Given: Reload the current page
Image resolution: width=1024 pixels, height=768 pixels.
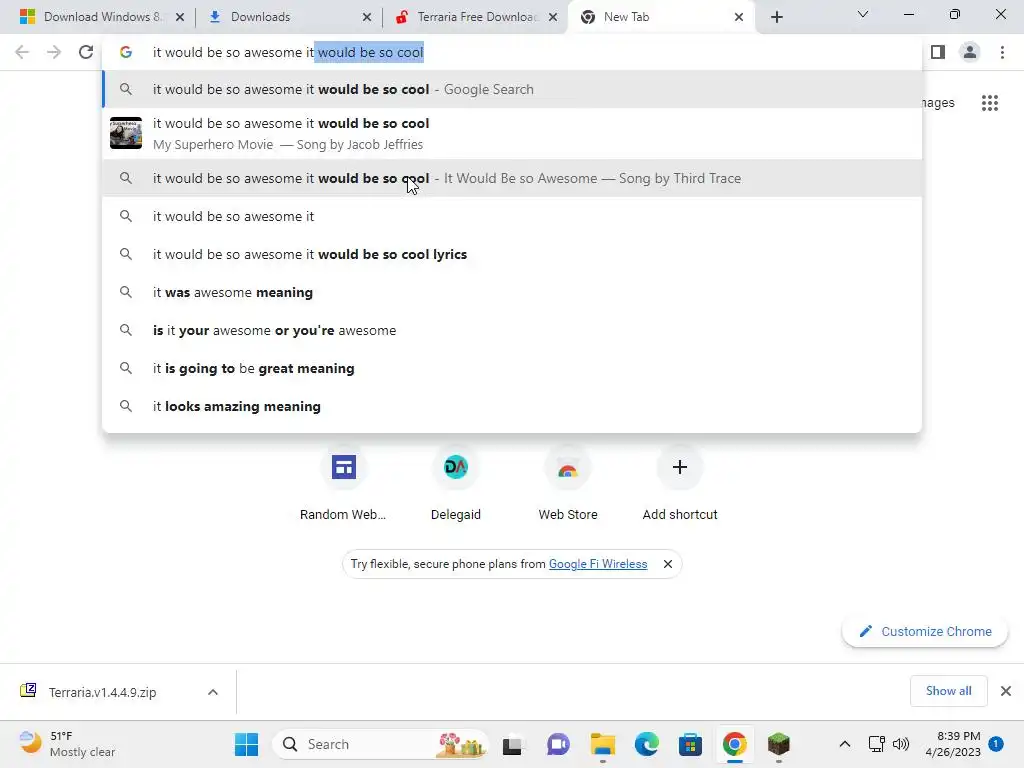Looking at the screenshot, I should (86, 52).
